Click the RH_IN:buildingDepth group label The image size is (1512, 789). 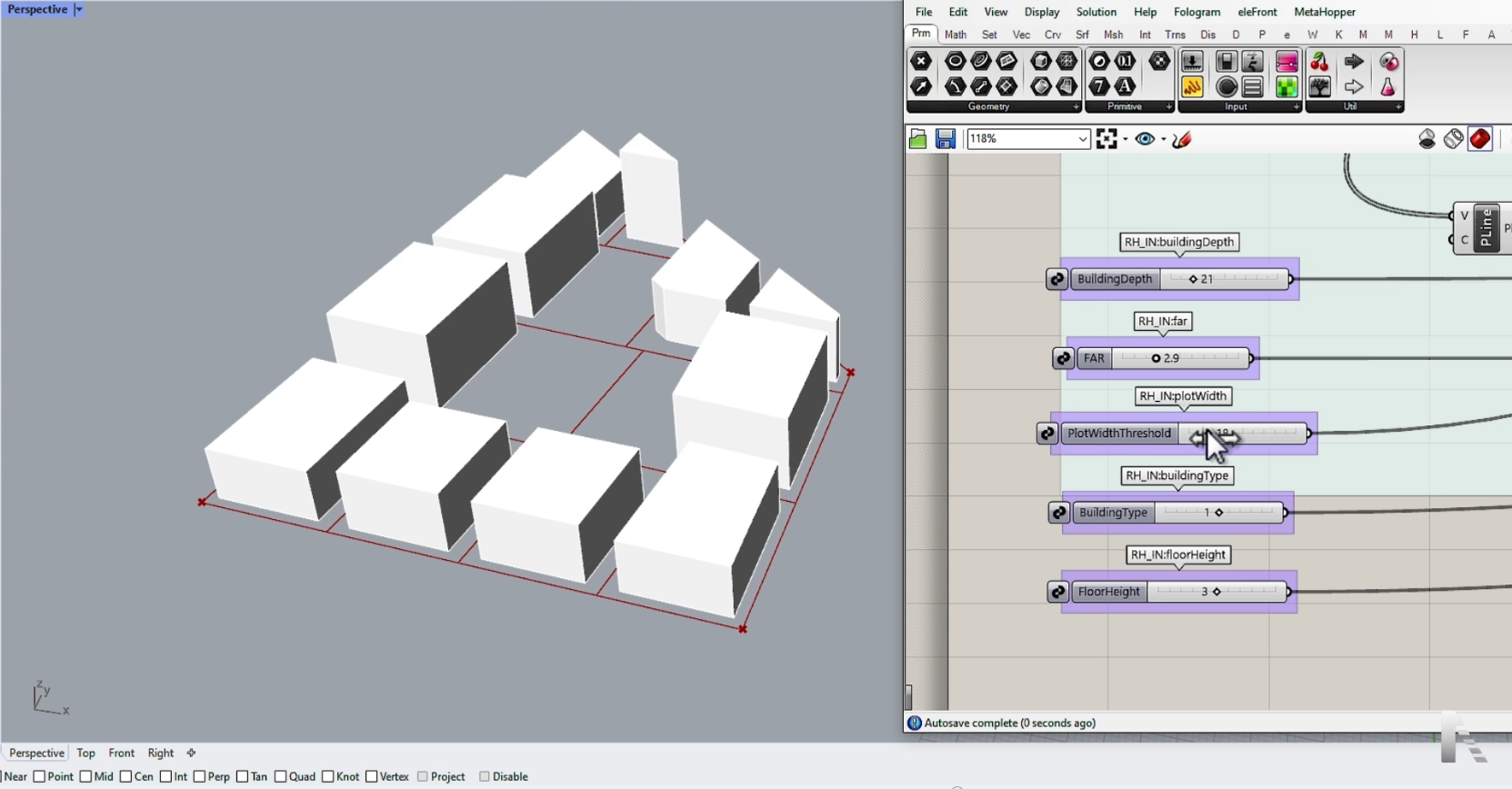1179,242
